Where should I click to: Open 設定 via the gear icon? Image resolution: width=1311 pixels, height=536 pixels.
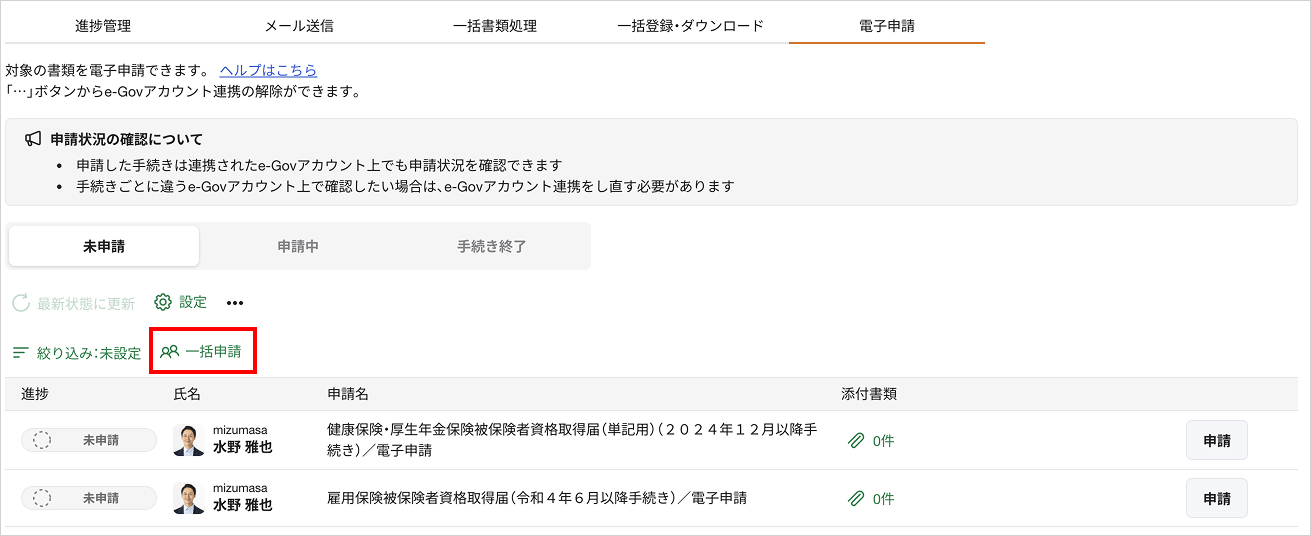coord(164,302)
